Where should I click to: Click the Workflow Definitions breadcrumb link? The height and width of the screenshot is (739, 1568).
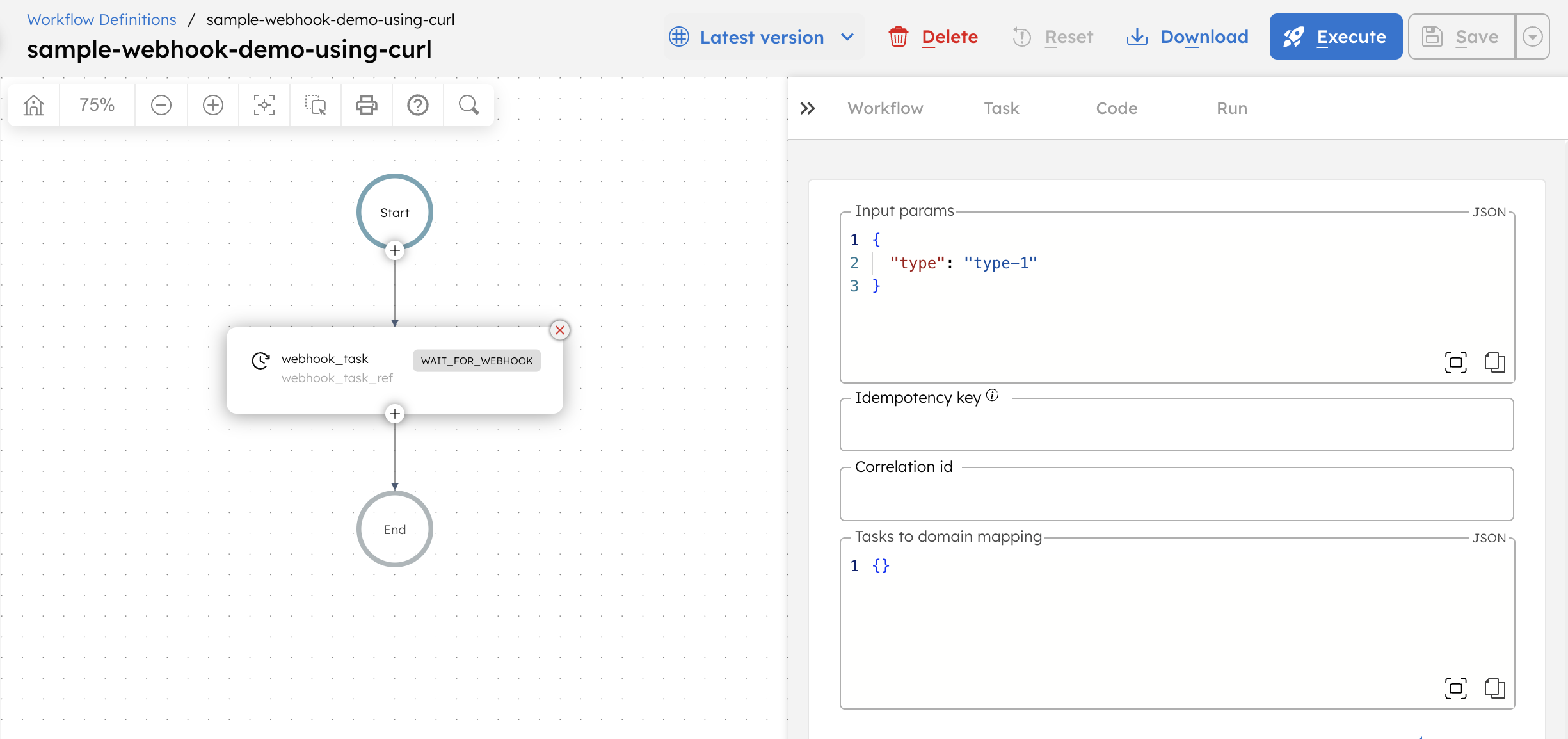click(102, 19)
